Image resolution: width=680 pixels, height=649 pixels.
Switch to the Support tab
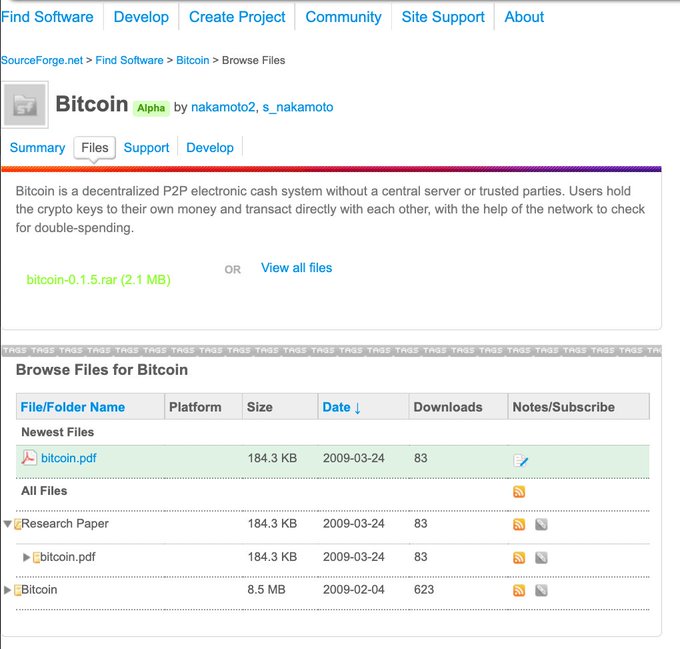click(x=146, y=148)
